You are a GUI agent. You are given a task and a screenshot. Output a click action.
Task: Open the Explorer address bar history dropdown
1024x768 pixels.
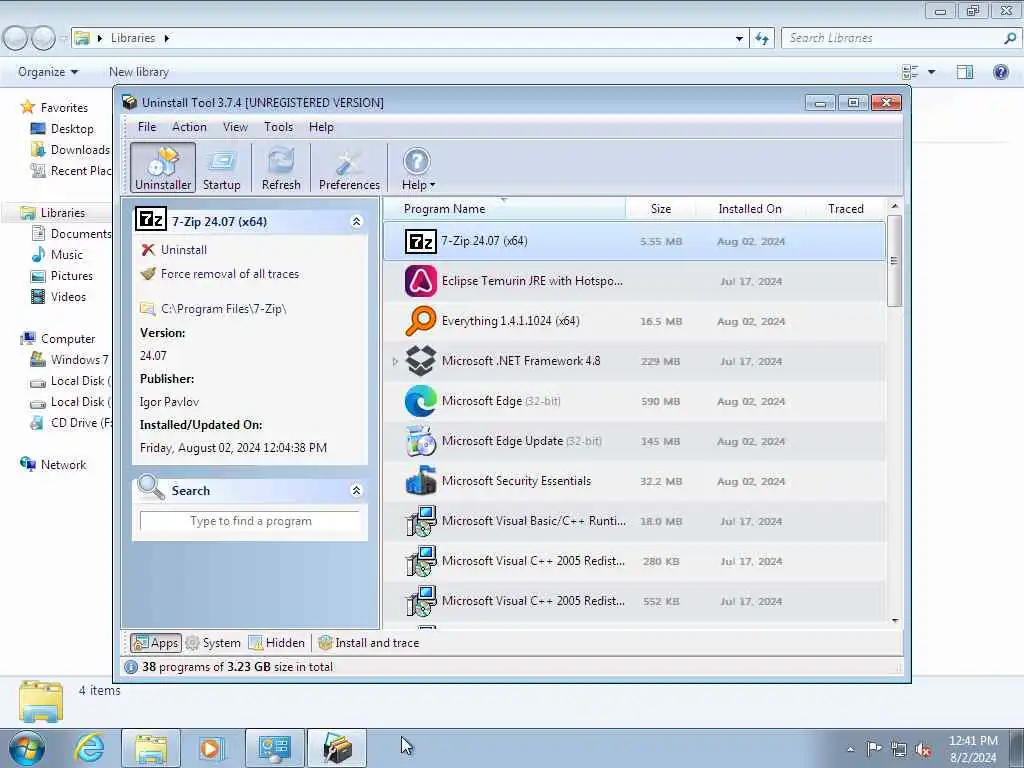[x=739, y=39]
